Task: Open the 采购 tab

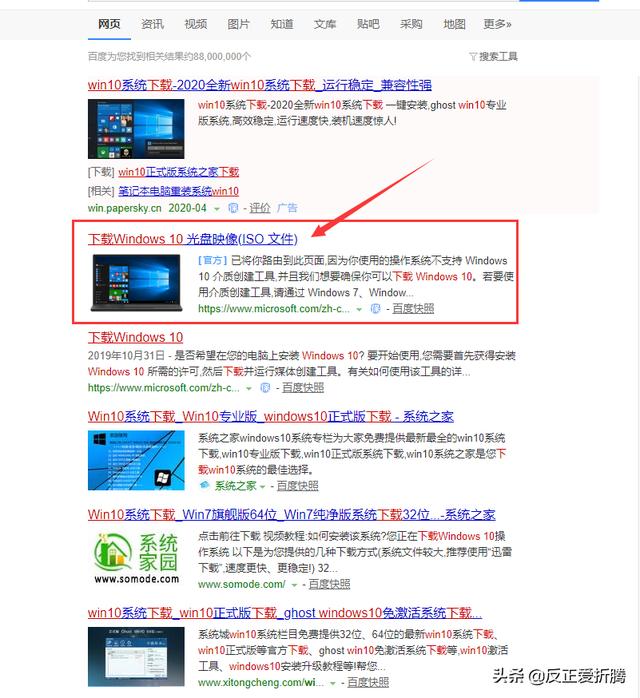Action: (x=411, y=24)
